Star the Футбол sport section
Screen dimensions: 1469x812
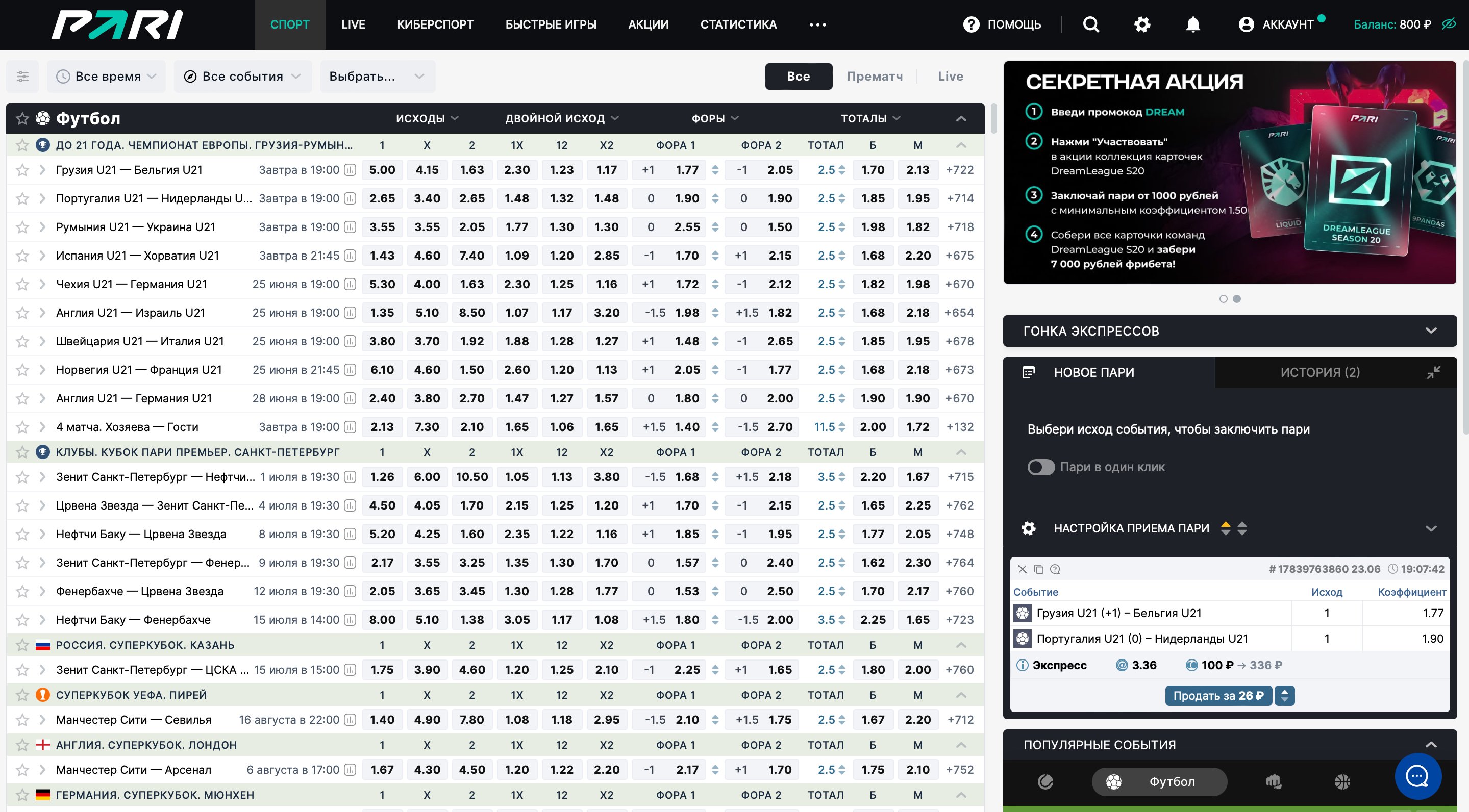click(22, 119)
